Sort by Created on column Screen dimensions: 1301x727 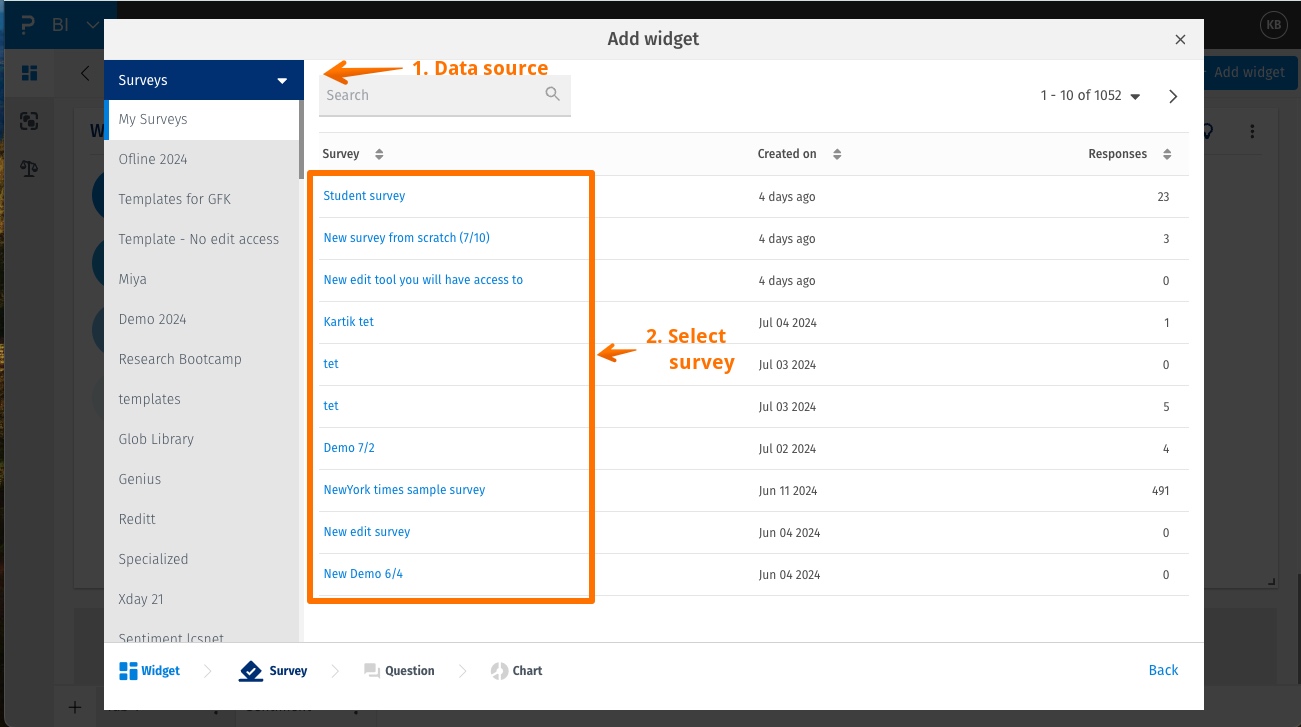tap(837, 154)
